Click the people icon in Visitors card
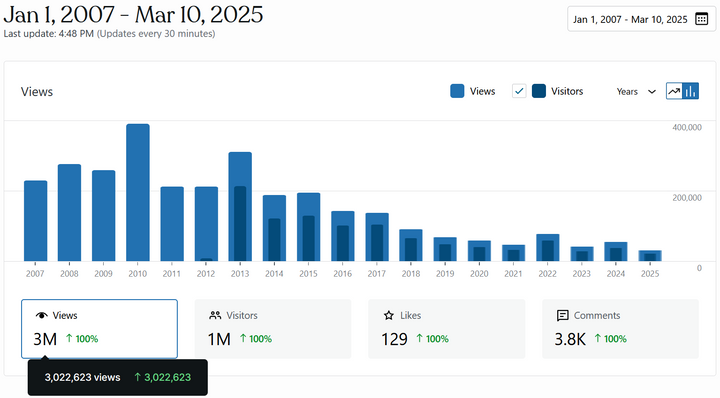The width and height of the screenshot is (720, 398). pos(215,315)
